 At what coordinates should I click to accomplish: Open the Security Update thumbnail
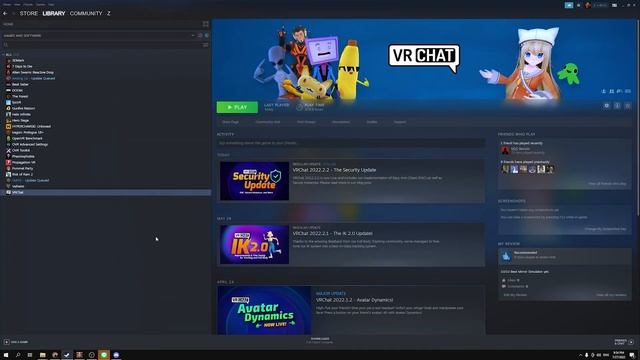254,181
